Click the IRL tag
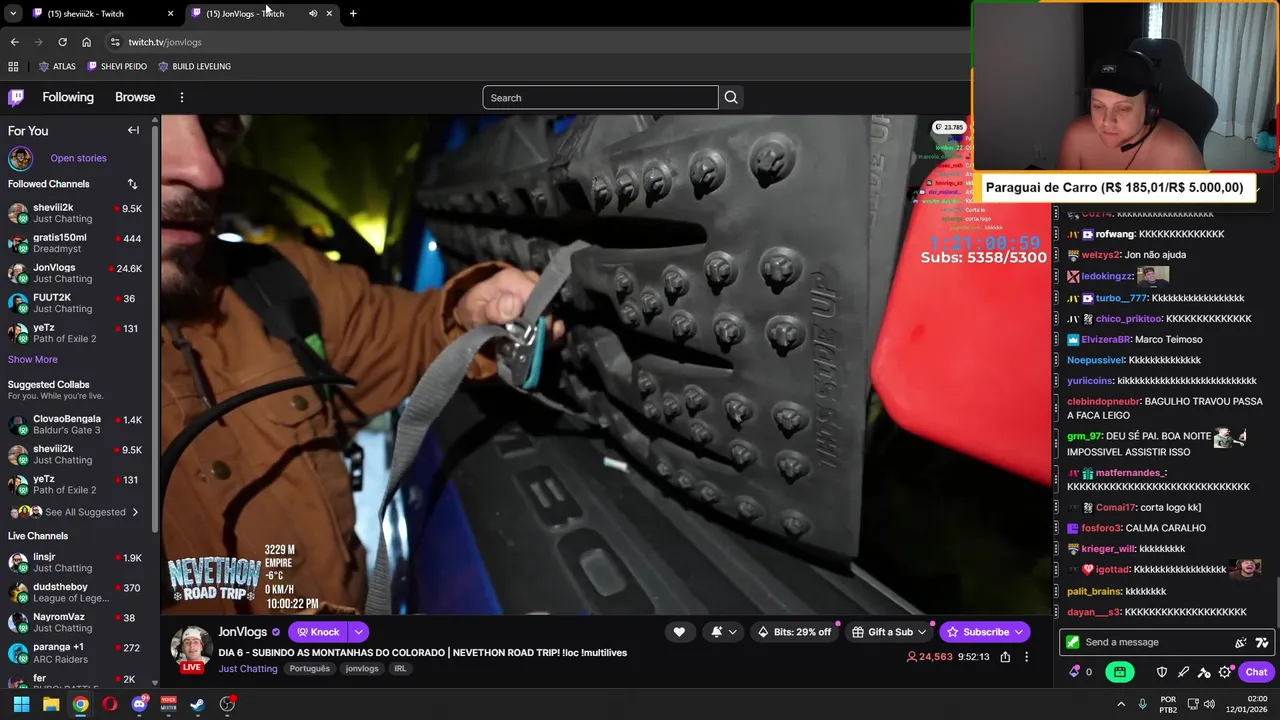 [400, 668]
